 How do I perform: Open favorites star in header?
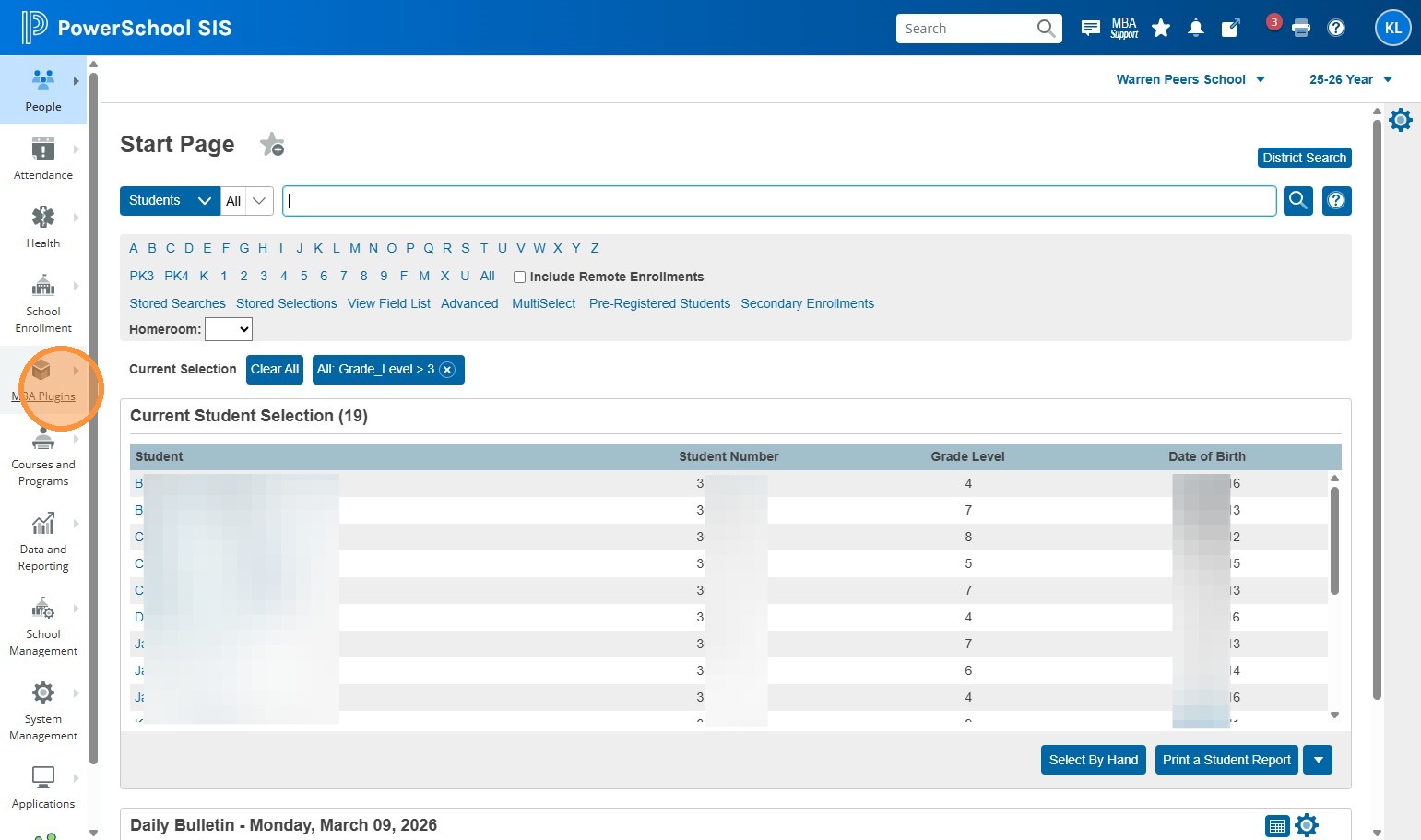pos(1161,28)
